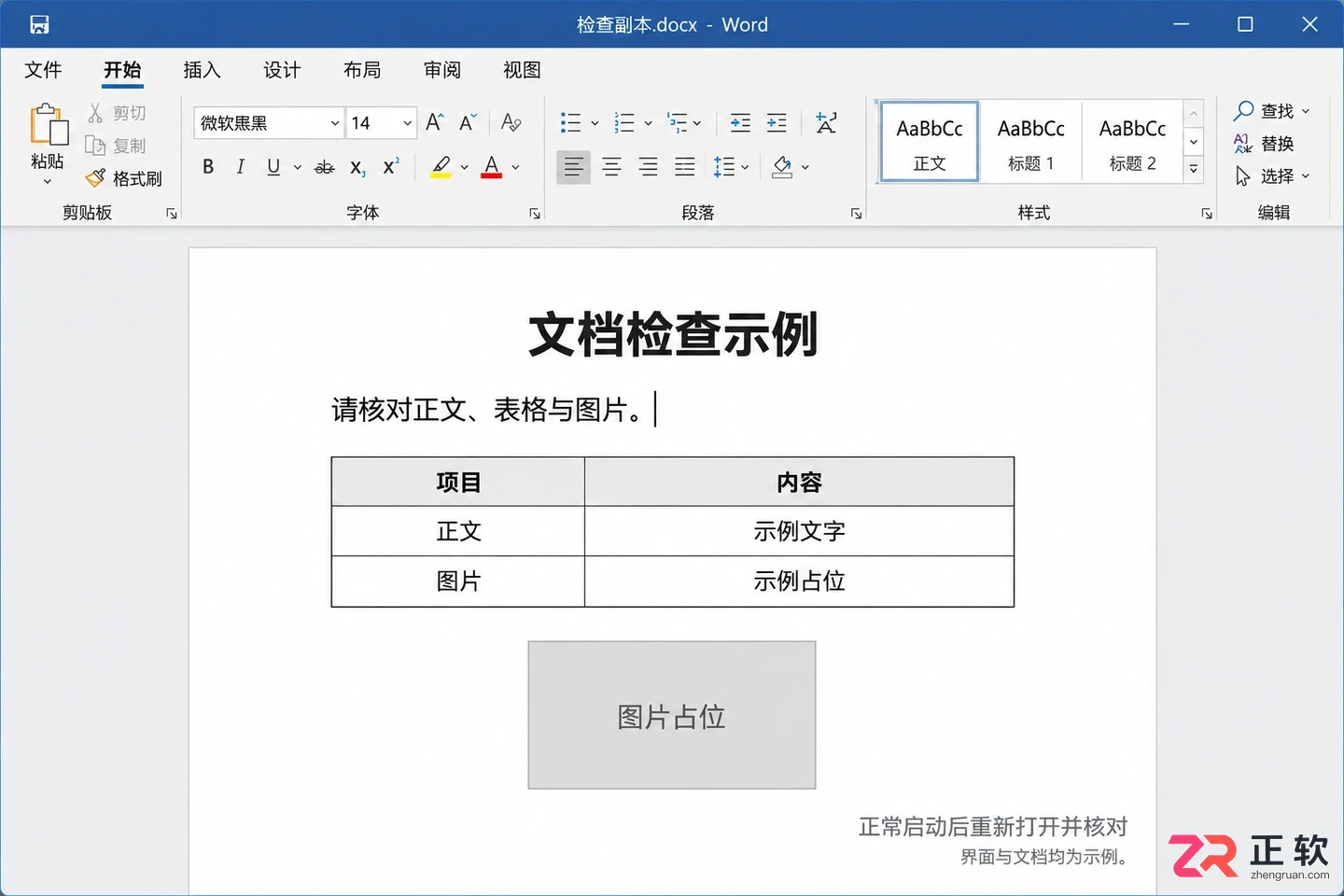Switch to the 审阅 (Review) tab
This screenshot has height=896, width=1344.
[442, 70]
